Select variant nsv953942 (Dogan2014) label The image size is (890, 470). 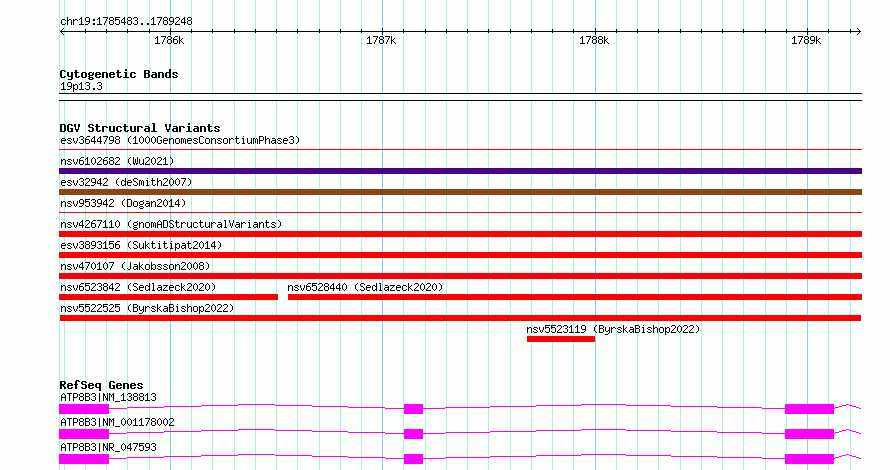point(123,203)
